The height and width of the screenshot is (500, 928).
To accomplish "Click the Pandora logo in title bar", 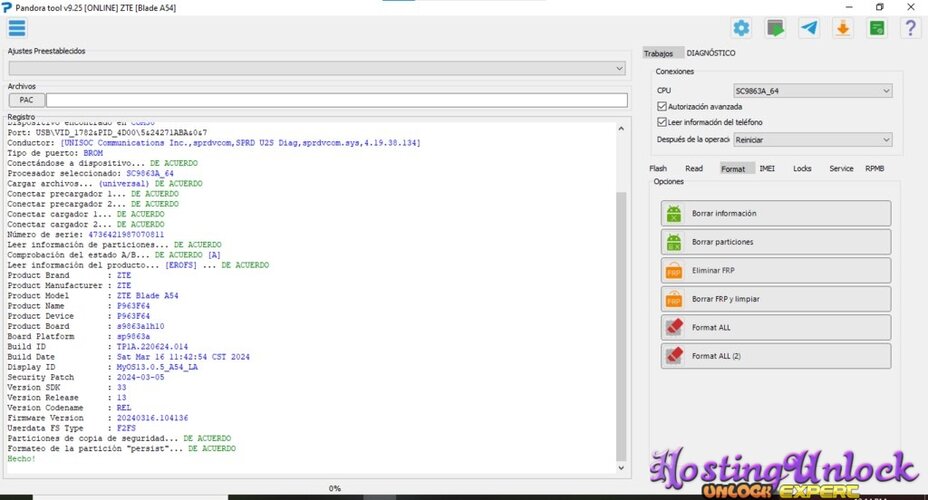I will (x=7, y=8).
